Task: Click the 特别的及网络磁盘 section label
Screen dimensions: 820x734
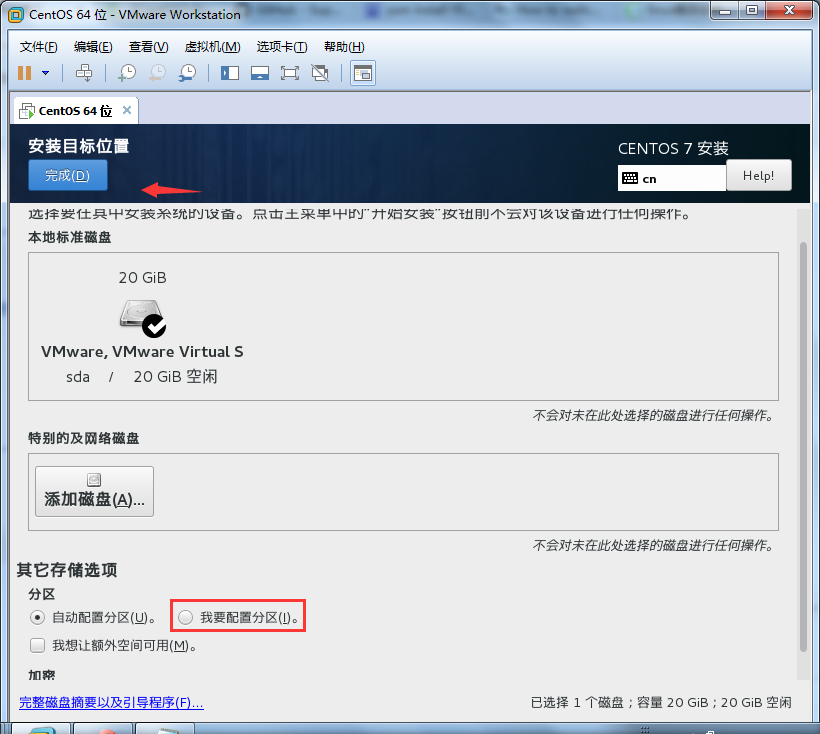Action: (x=84, y=438)
